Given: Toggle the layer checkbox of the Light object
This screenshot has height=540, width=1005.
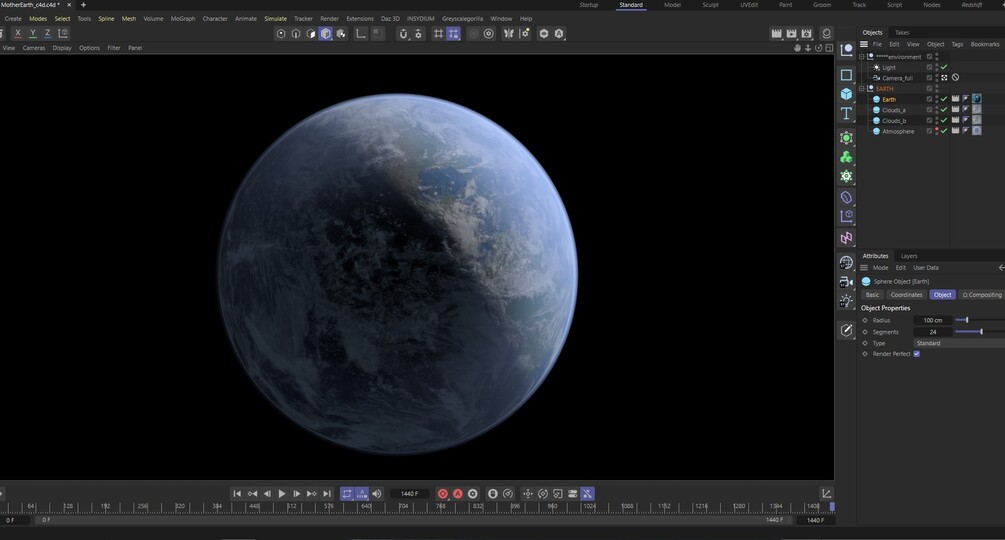Looking at the screenshot, I should (x=930, y=67).
